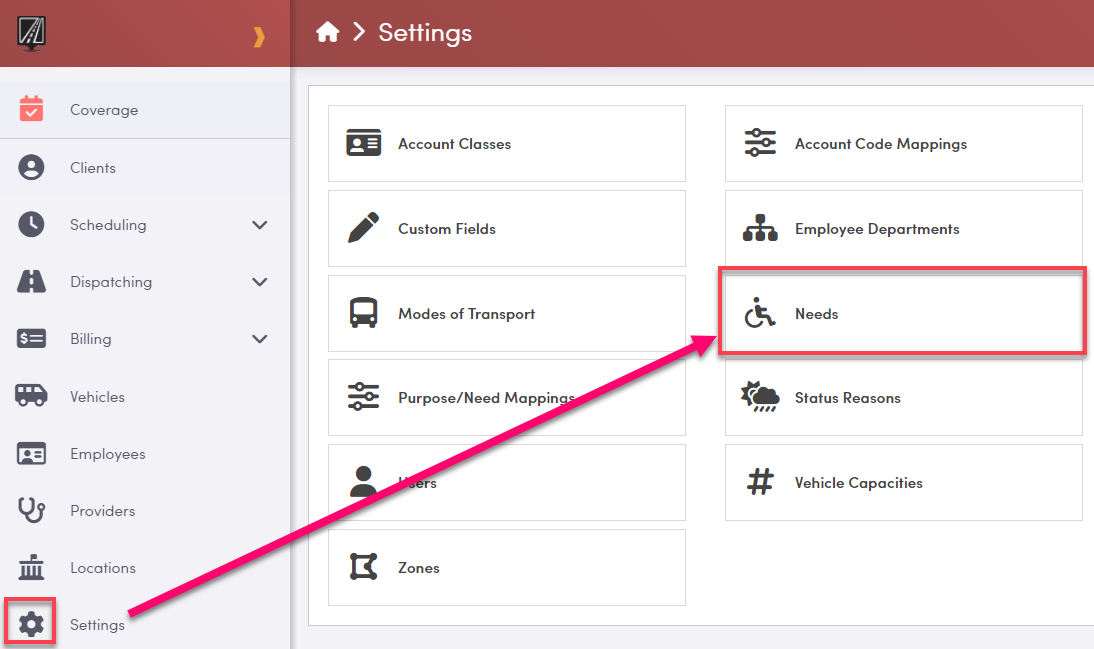
Task: Click the Providers stethoscope icon
Action: [32, 510]
